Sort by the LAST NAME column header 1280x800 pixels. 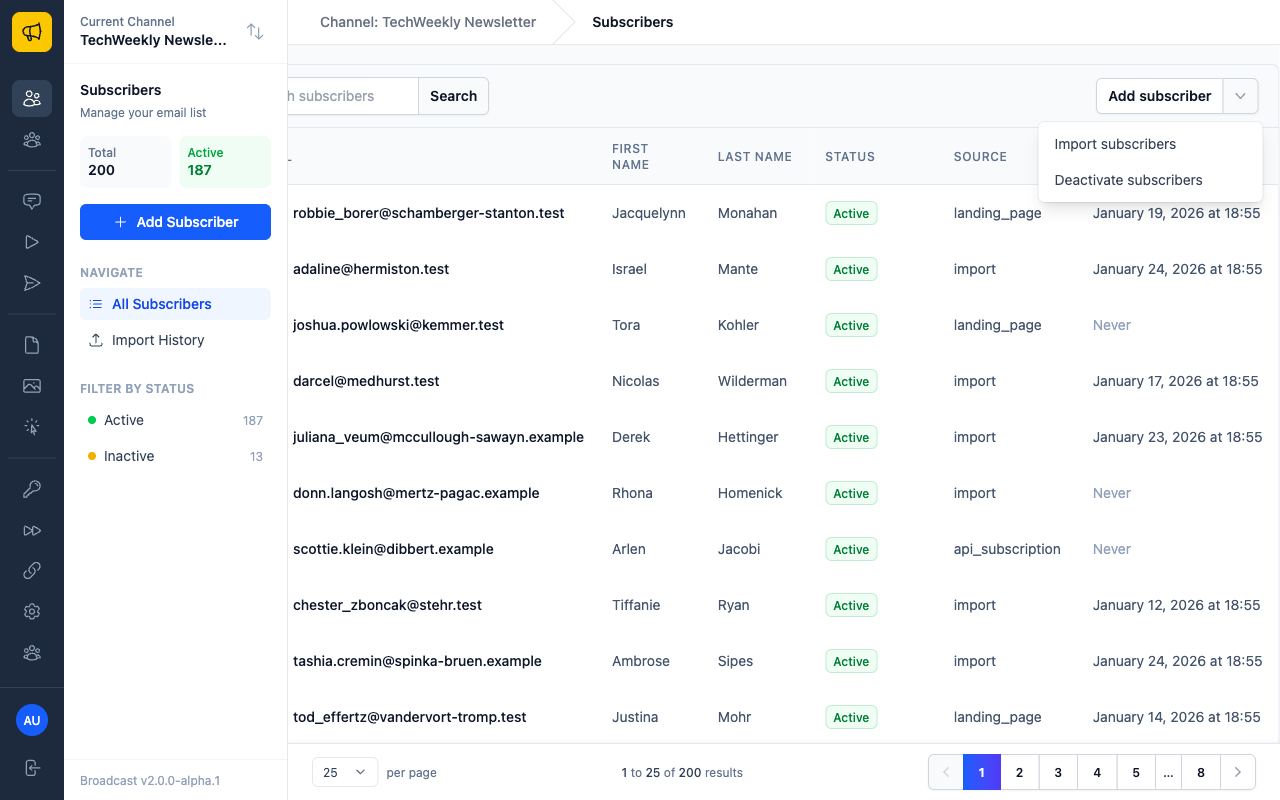coord(754,157)
